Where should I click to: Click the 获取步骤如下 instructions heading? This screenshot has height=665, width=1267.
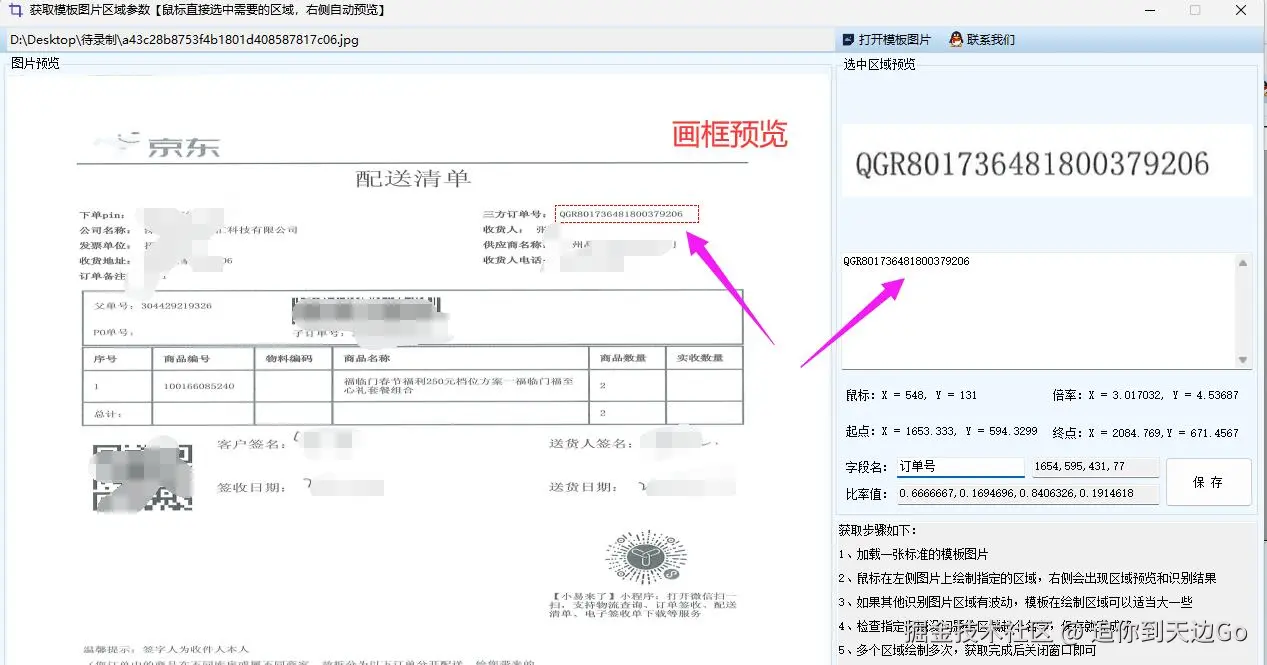[x=877, y=530]
